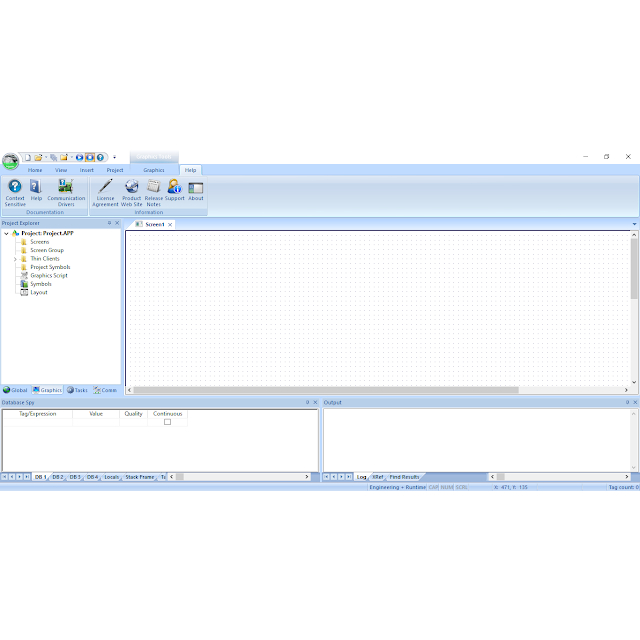Switch to the Graphics ribbon tab
This screenshot has width=640, height=640.
click(x=154, y=170)
